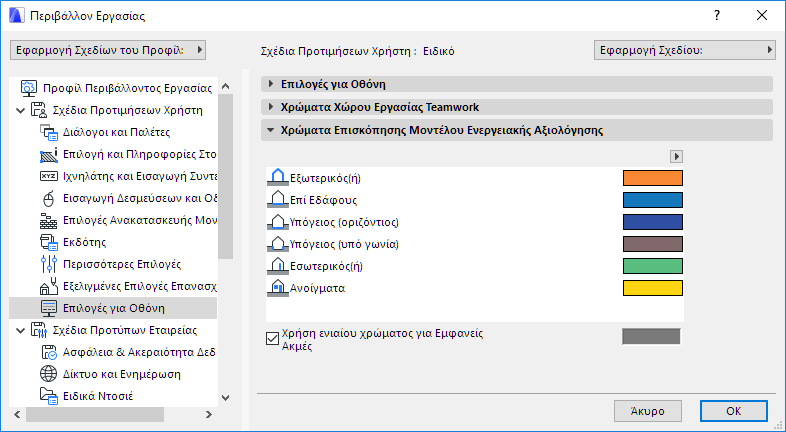Select the Ειδικά Ντοσιέ folder icon

coord(49,396)
